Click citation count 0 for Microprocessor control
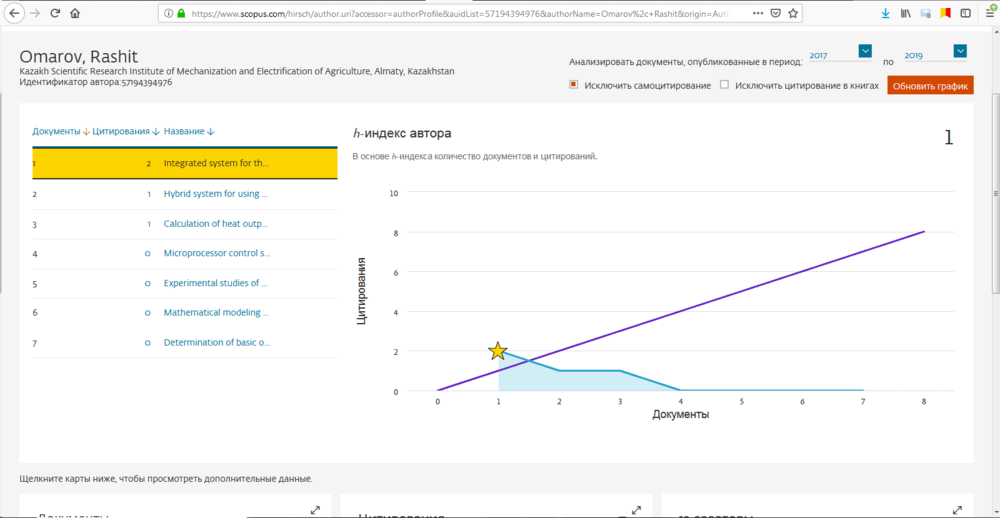 147,254
